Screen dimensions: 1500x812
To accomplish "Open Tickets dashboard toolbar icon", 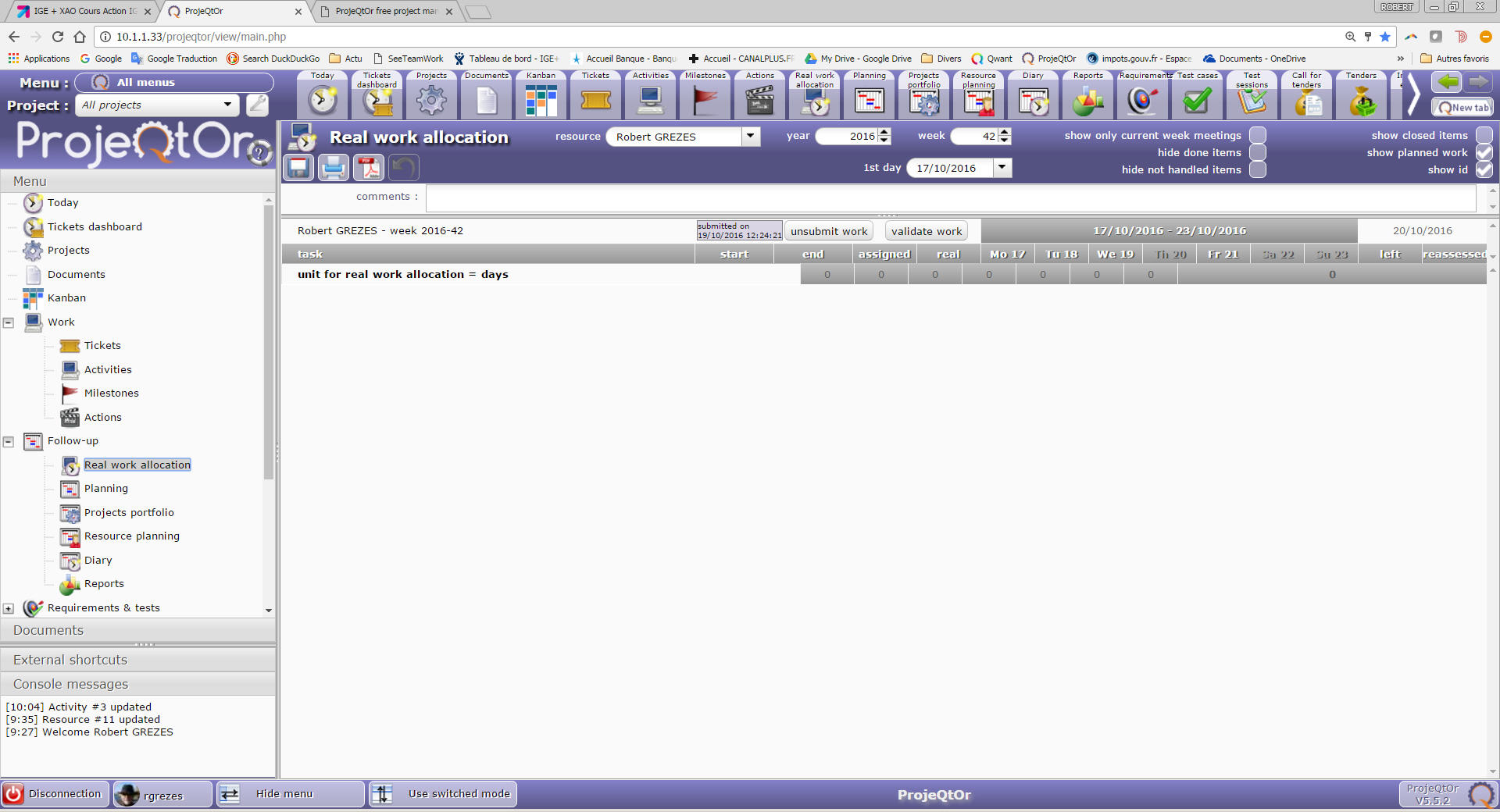I will point(377,94).
